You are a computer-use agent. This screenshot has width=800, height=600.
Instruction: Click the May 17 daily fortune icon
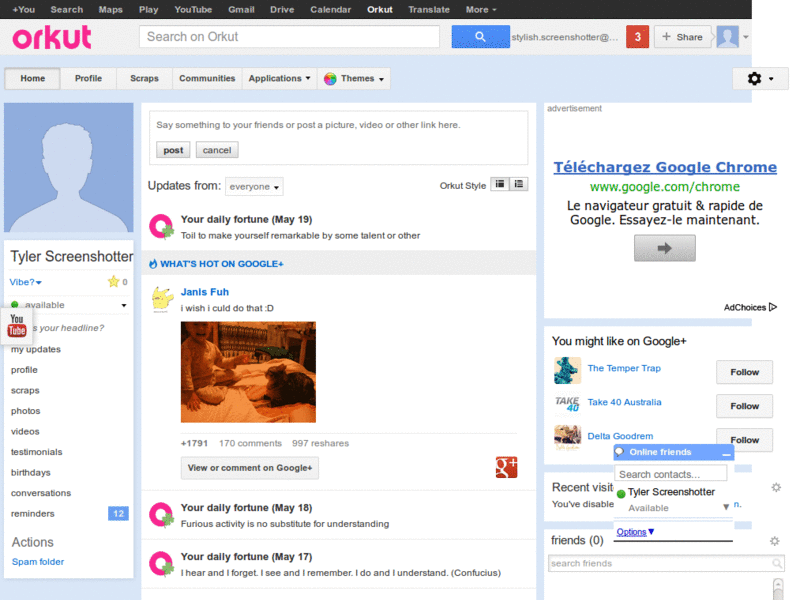pos(161,564)
